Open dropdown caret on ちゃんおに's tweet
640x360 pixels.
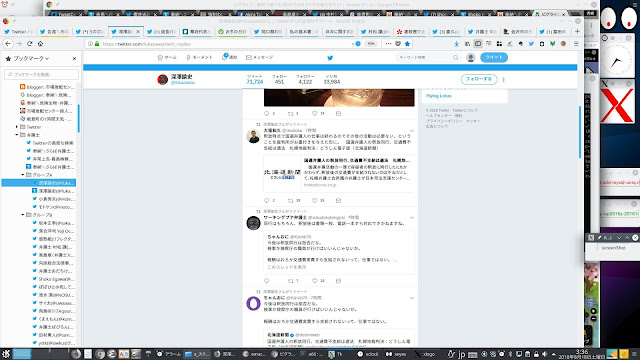click(x=412, y=298)
